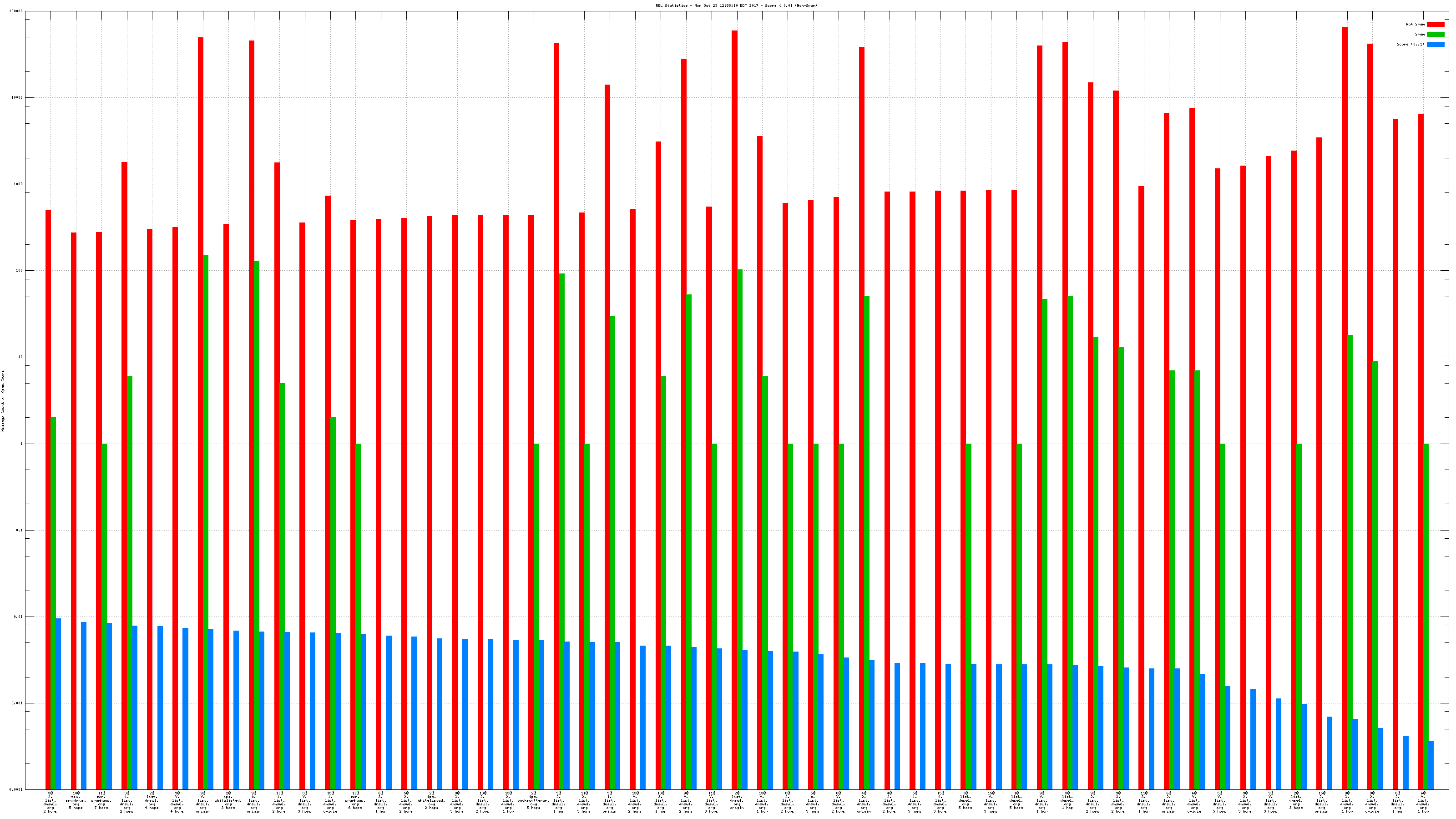Select the ips.whitelisted.org 2 hops x-axis label
This screenshot has height=819, width=1456.
point(432,801)
